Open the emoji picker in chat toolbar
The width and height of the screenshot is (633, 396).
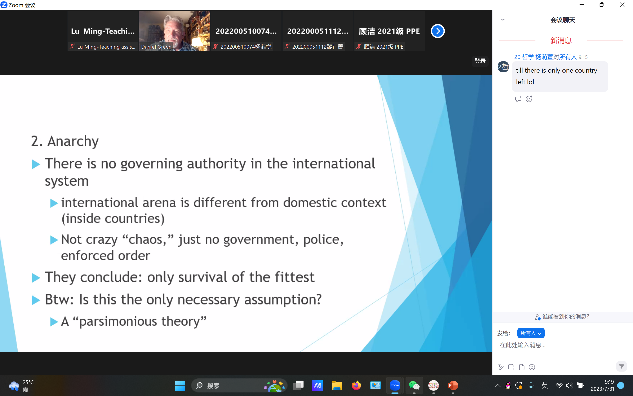[x=532, y=367]
